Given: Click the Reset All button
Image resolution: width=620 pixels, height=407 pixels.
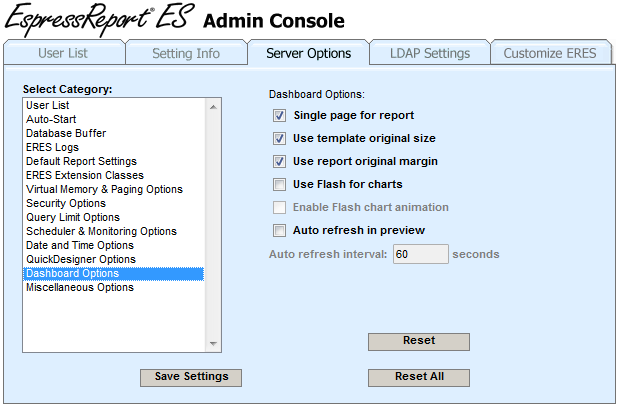Looking at the screenshot, I should 419,377.
